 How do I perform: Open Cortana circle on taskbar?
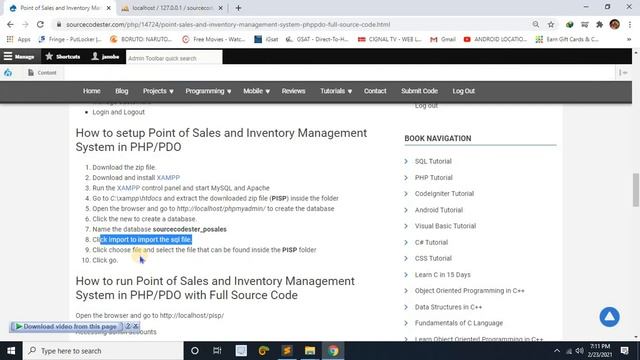195,351
